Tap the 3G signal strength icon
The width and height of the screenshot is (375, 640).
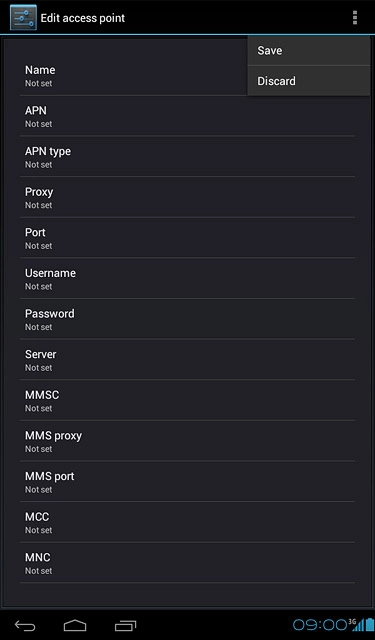356,625
